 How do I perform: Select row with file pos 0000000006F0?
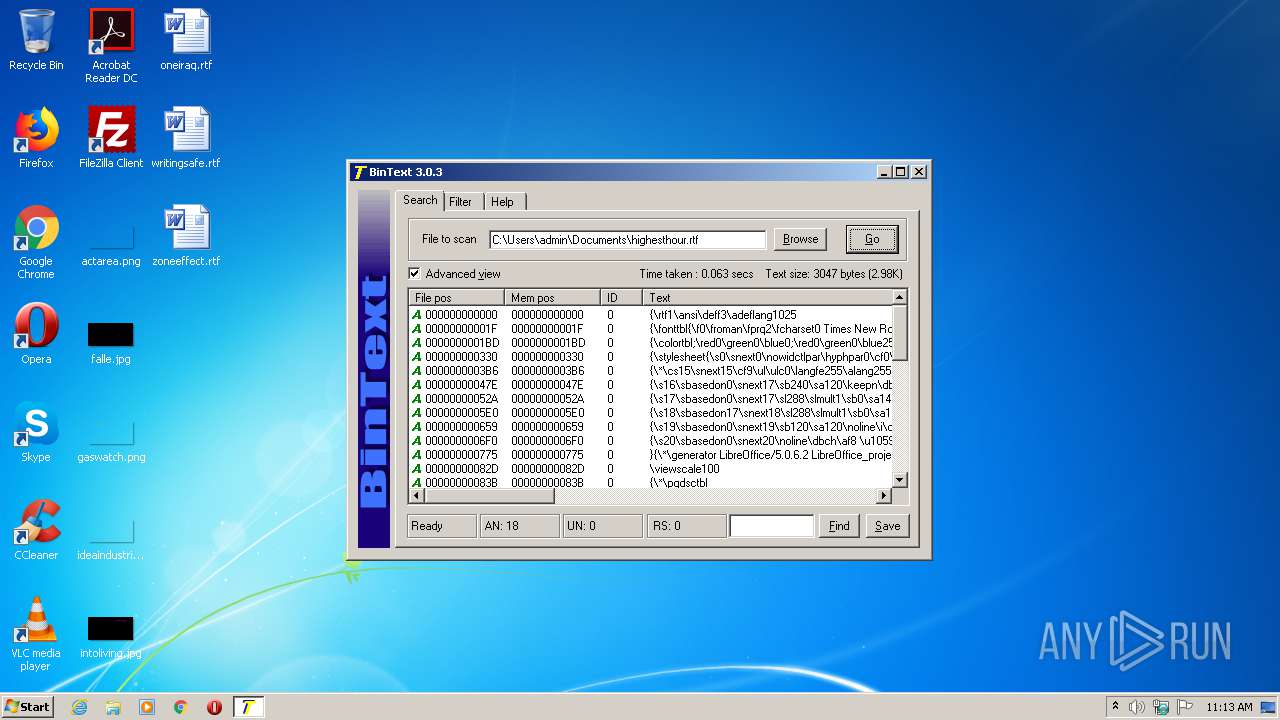[651, 441]
